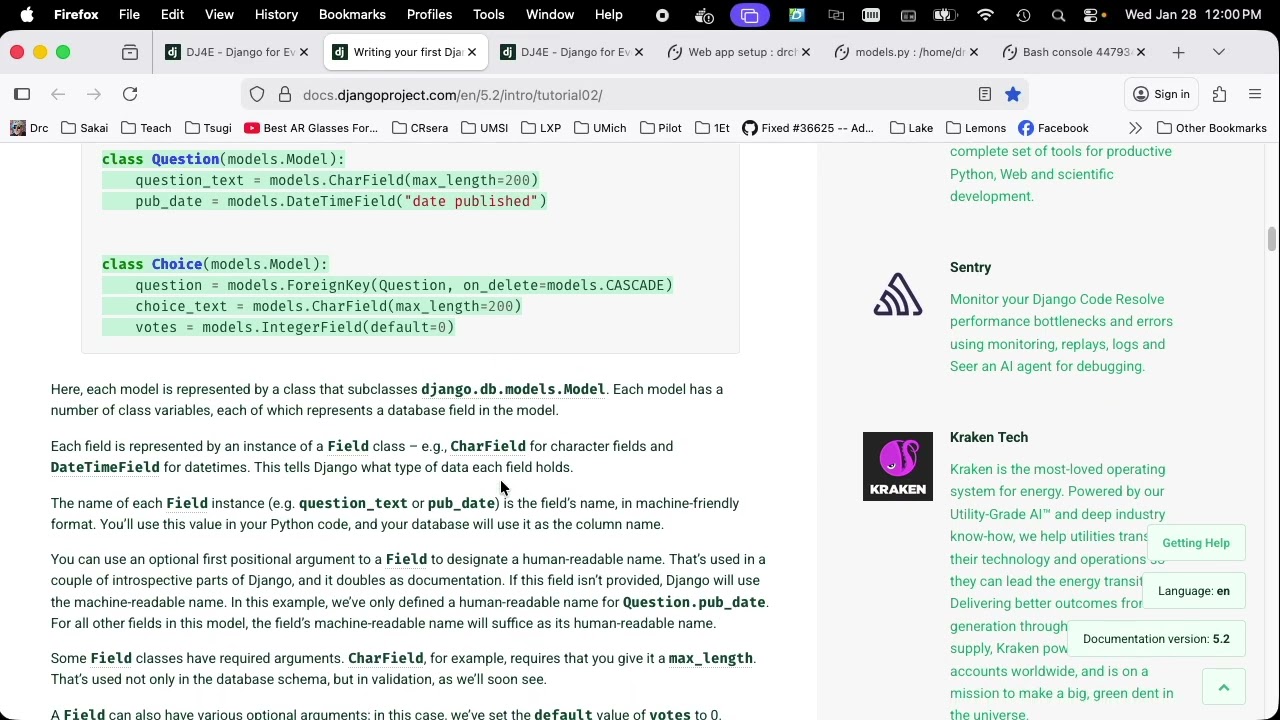Show site info via the lock icon
Image resolution: width=1280 pixels, height=720 pixels.
[285, 95]
